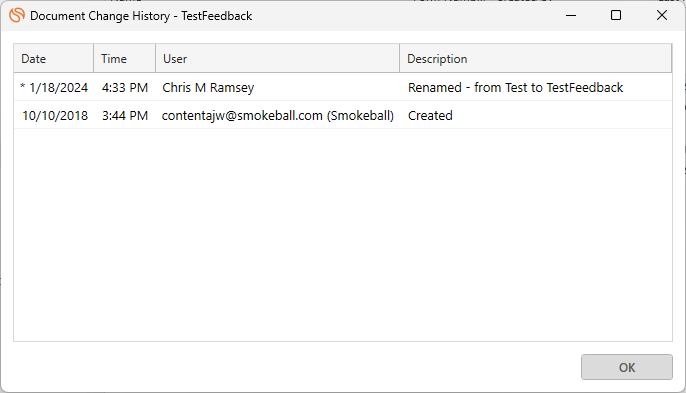The width and height of the screenshot is (686, 393).
Task: Click the OK button
Action: tap(626, 367)
